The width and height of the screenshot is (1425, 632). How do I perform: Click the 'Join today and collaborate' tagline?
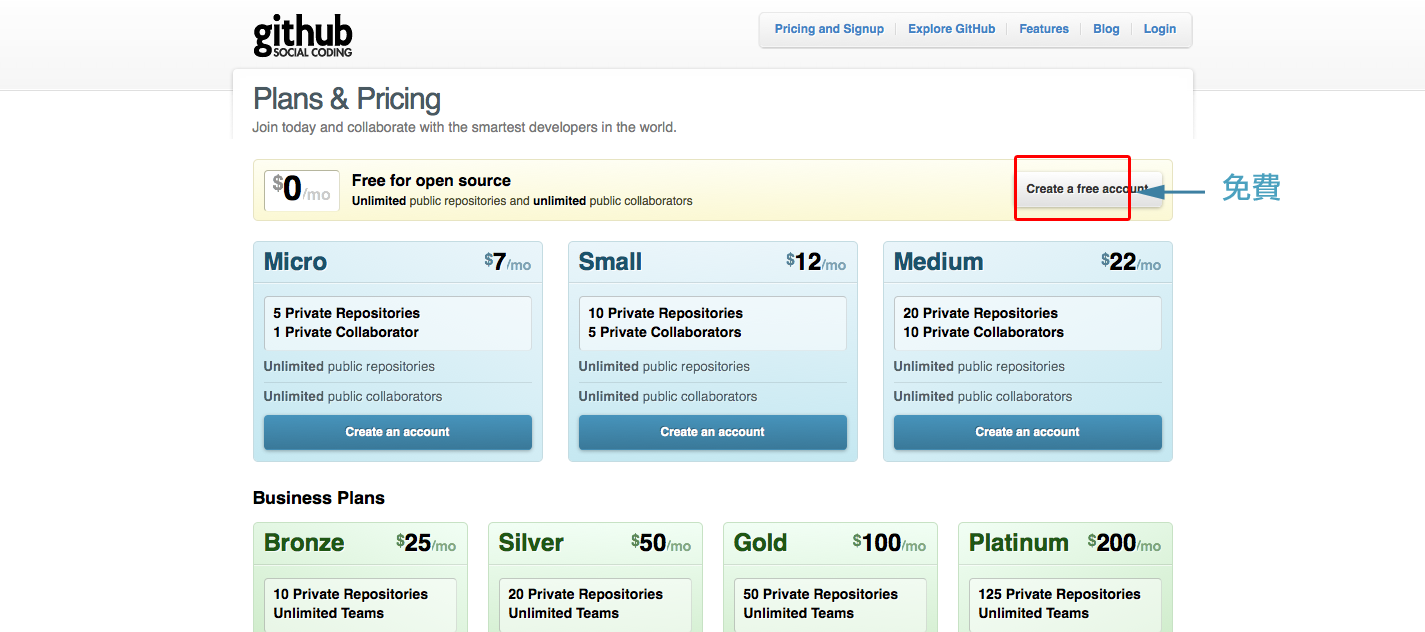click(464, 127)
